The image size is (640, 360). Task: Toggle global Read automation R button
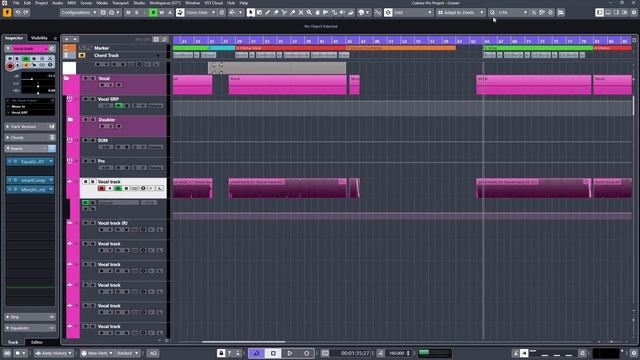point(153,13)
